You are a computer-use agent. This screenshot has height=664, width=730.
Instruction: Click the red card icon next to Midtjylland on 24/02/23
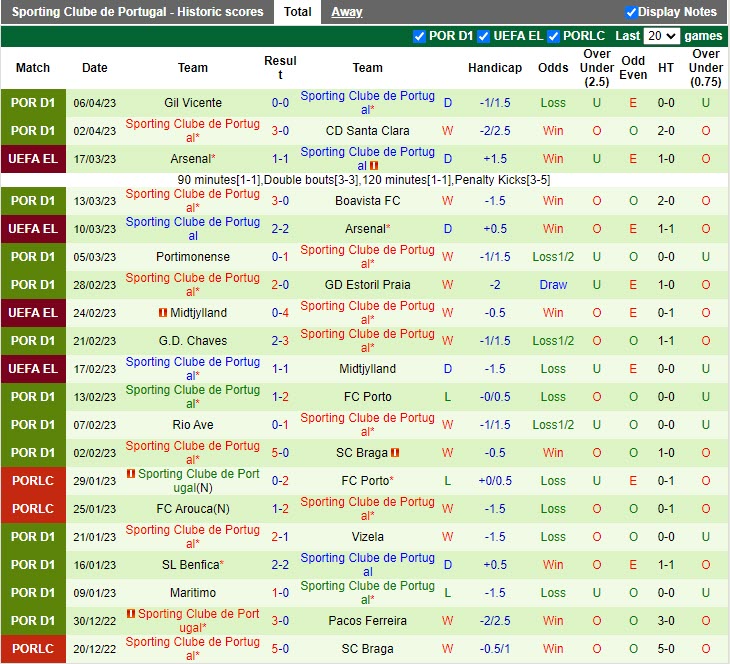[x=162, y=312]
